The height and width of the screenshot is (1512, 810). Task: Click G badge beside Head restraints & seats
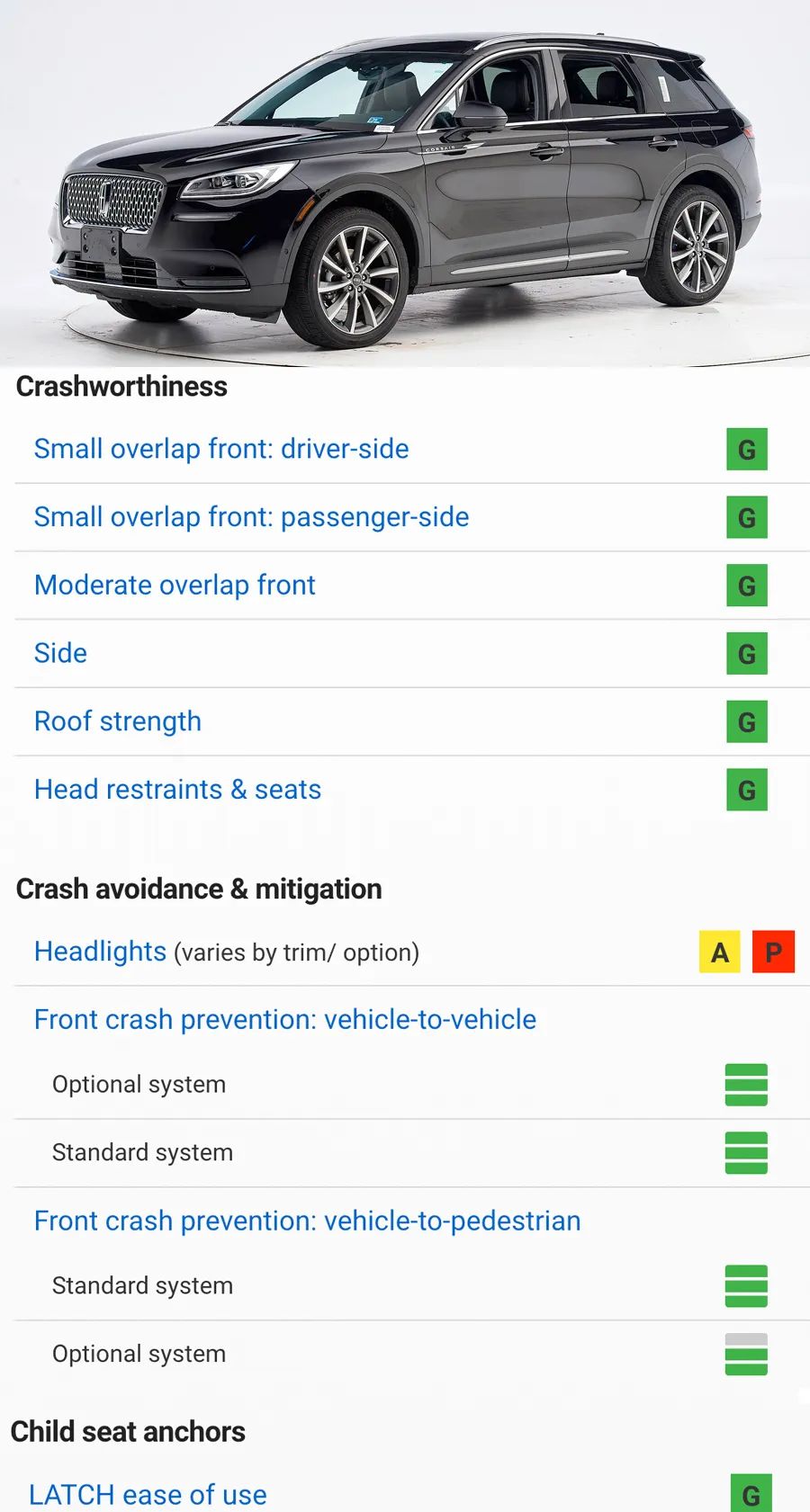point(747,791)
